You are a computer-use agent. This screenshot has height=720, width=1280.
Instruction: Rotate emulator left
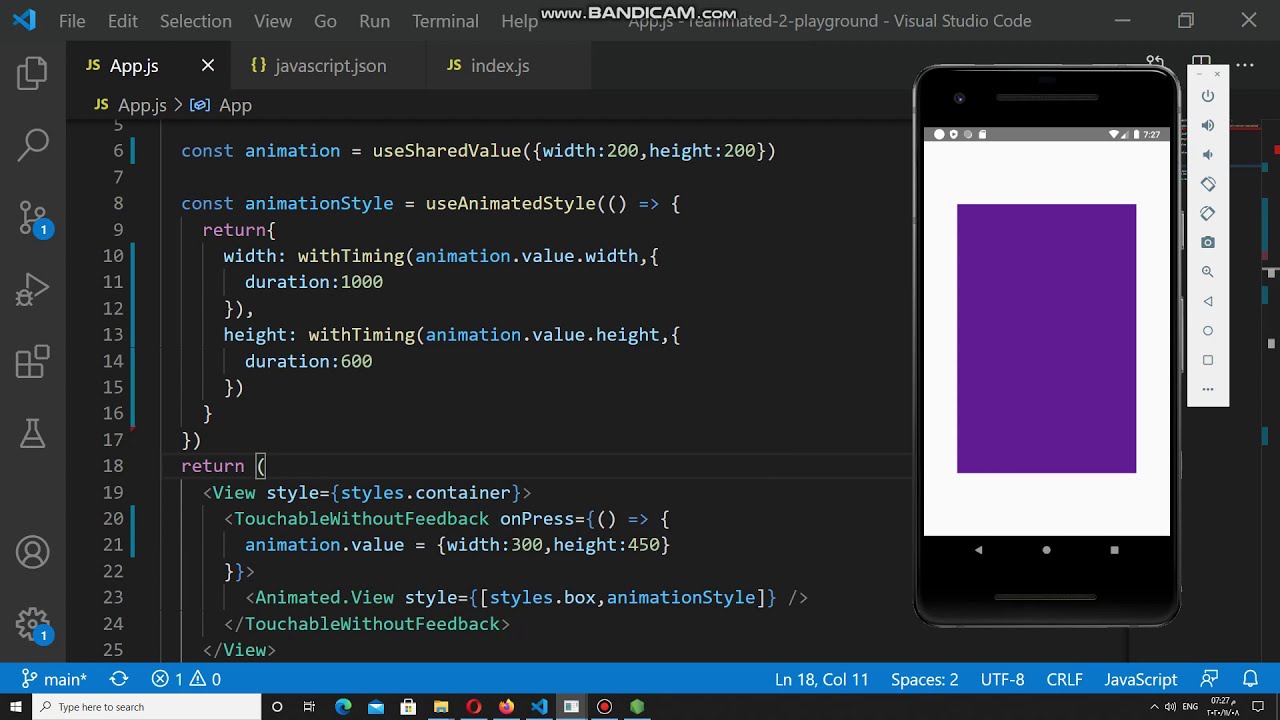click(1208, 184)
